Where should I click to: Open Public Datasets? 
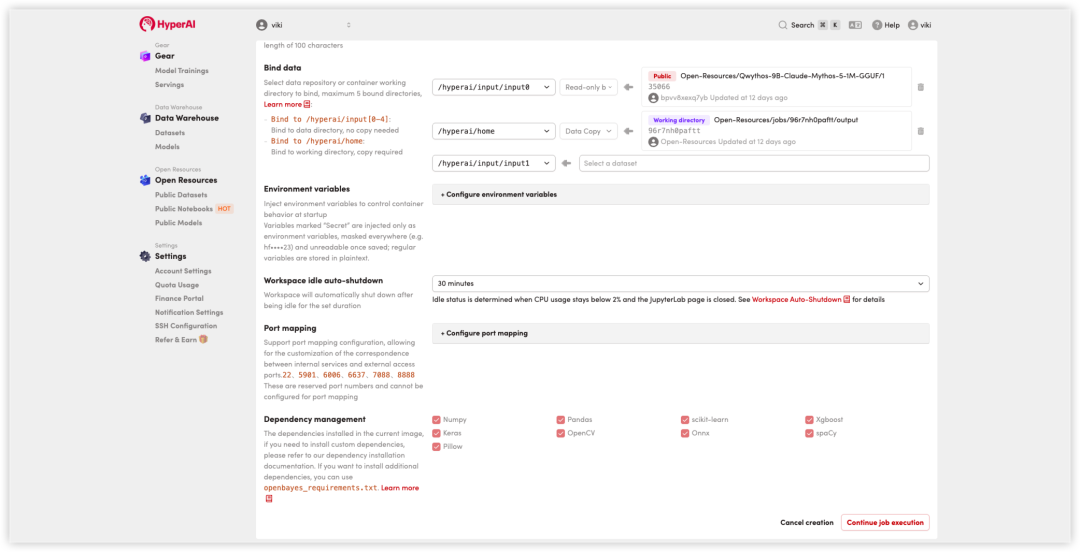[181, 194]
